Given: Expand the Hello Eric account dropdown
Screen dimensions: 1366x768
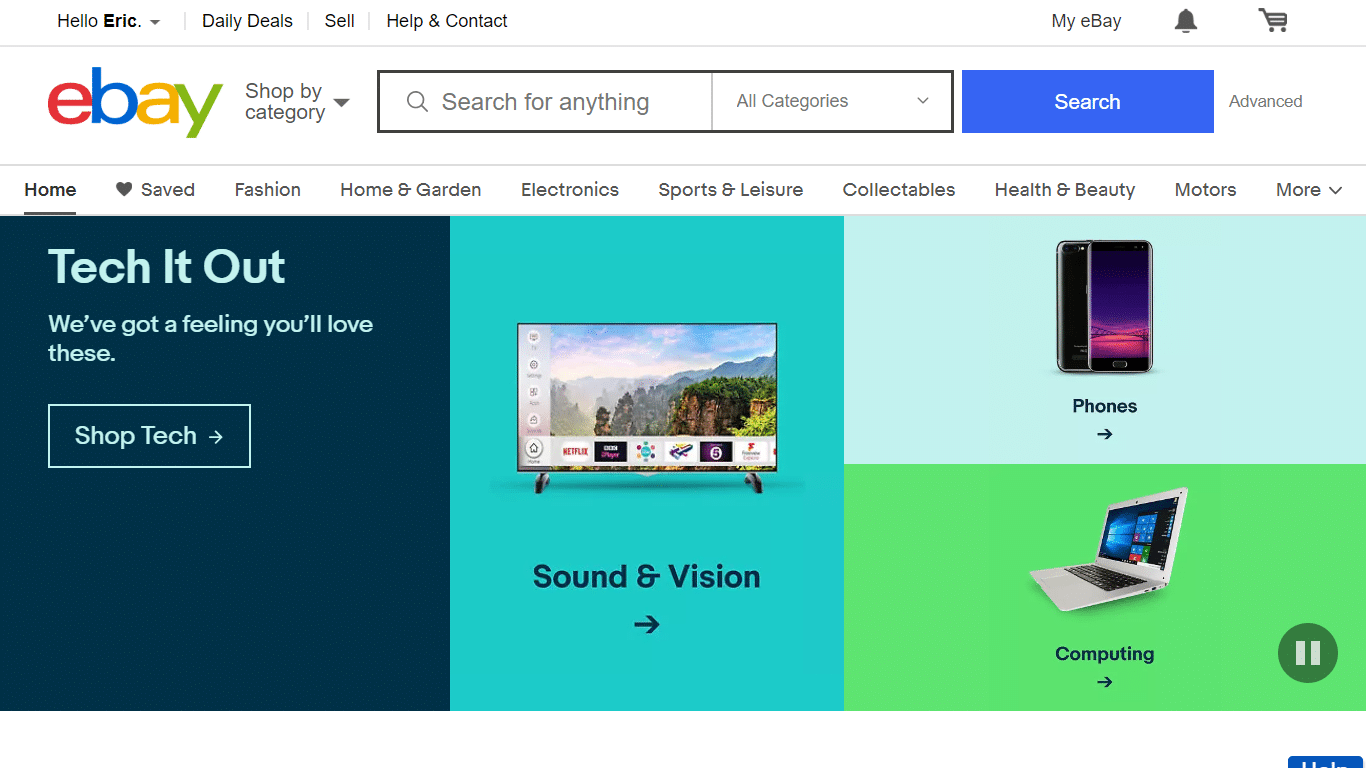Looking at the screenshot, I should (x=109, y=21).
